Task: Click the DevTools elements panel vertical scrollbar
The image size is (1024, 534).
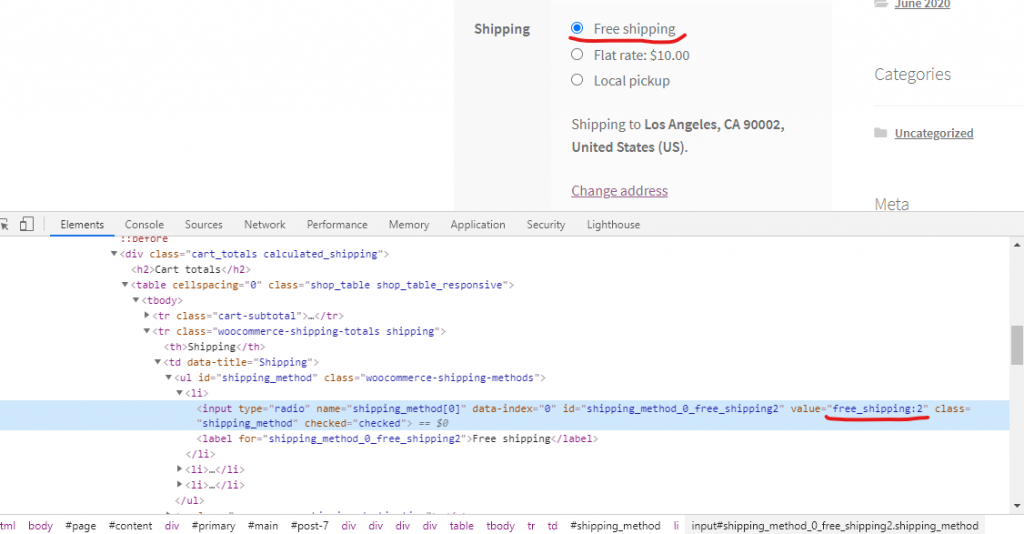Action: click(x=1017, y=345)
